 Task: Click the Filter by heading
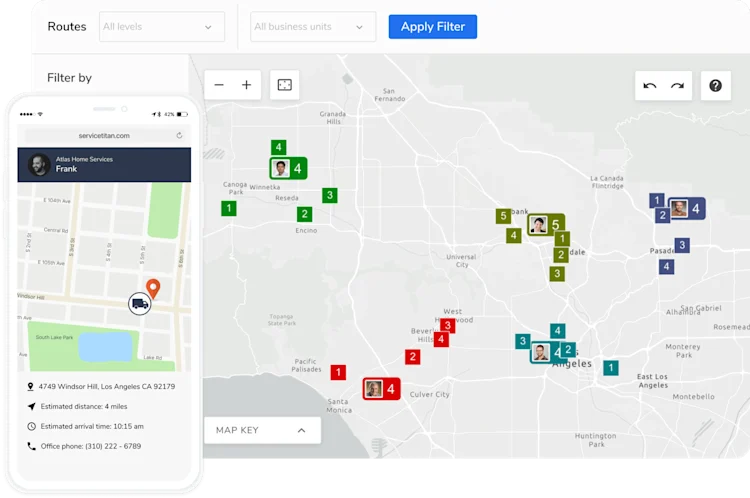click(69, 77)
